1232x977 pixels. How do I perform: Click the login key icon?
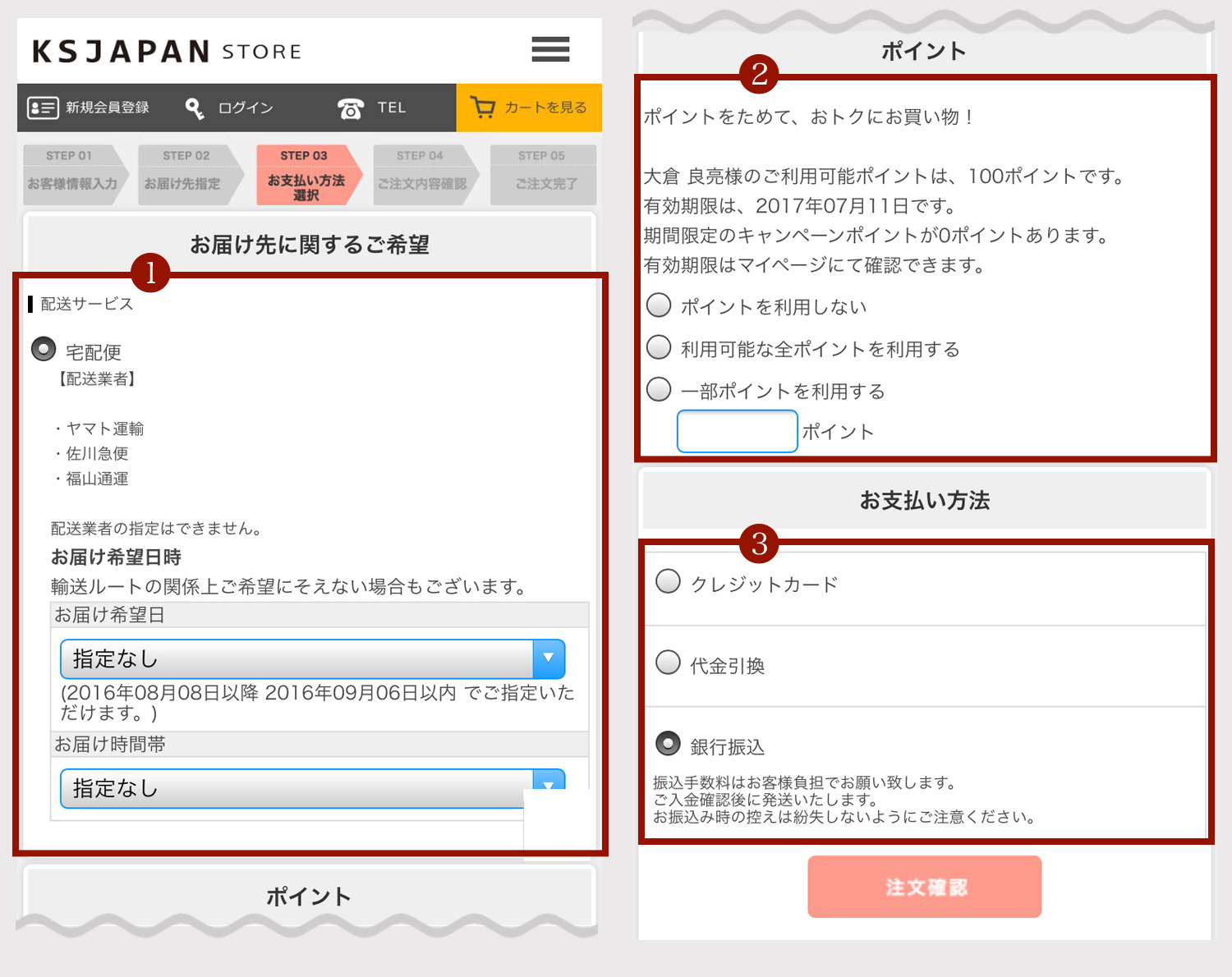point(195,108)
